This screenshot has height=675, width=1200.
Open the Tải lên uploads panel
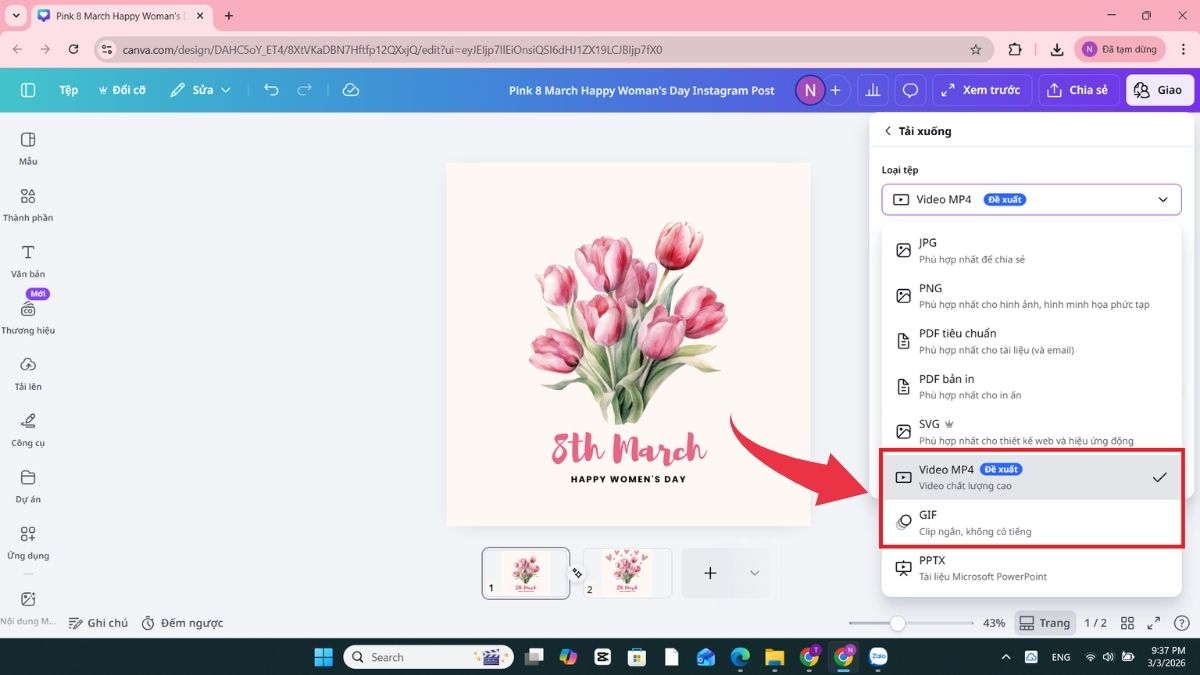point(28,373)
